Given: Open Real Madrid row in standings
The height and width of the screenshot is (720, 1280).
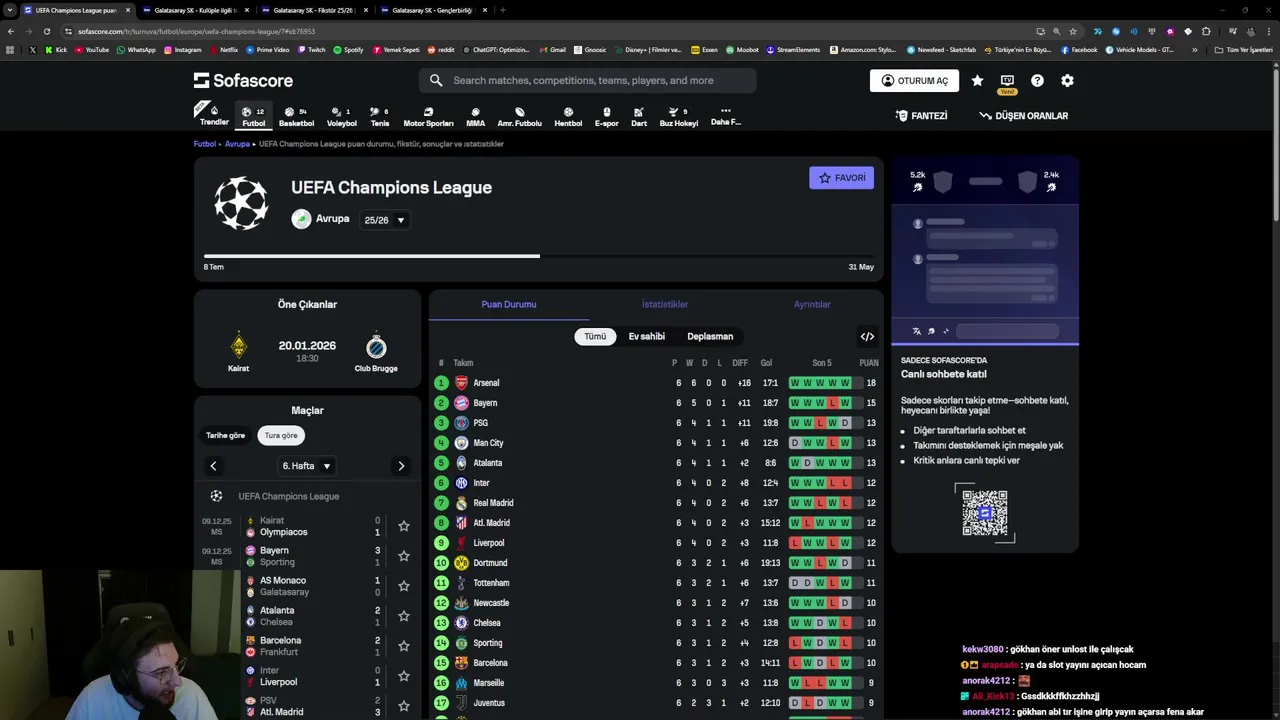Looking at the screenshot, I should coord(657,503).
